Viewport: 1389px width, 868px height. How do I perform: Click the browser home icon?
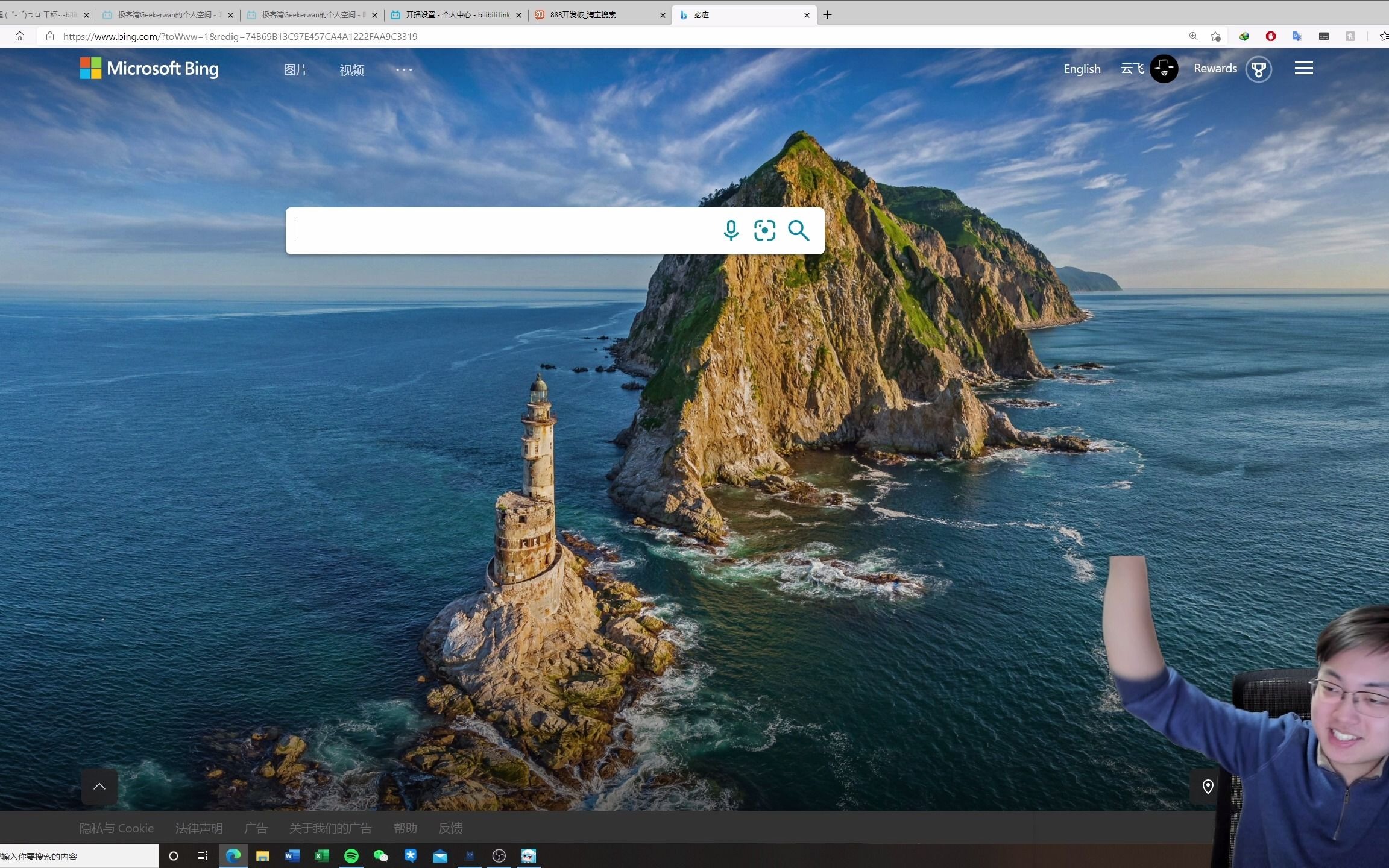pyautogui.click(x=20, y=36)
